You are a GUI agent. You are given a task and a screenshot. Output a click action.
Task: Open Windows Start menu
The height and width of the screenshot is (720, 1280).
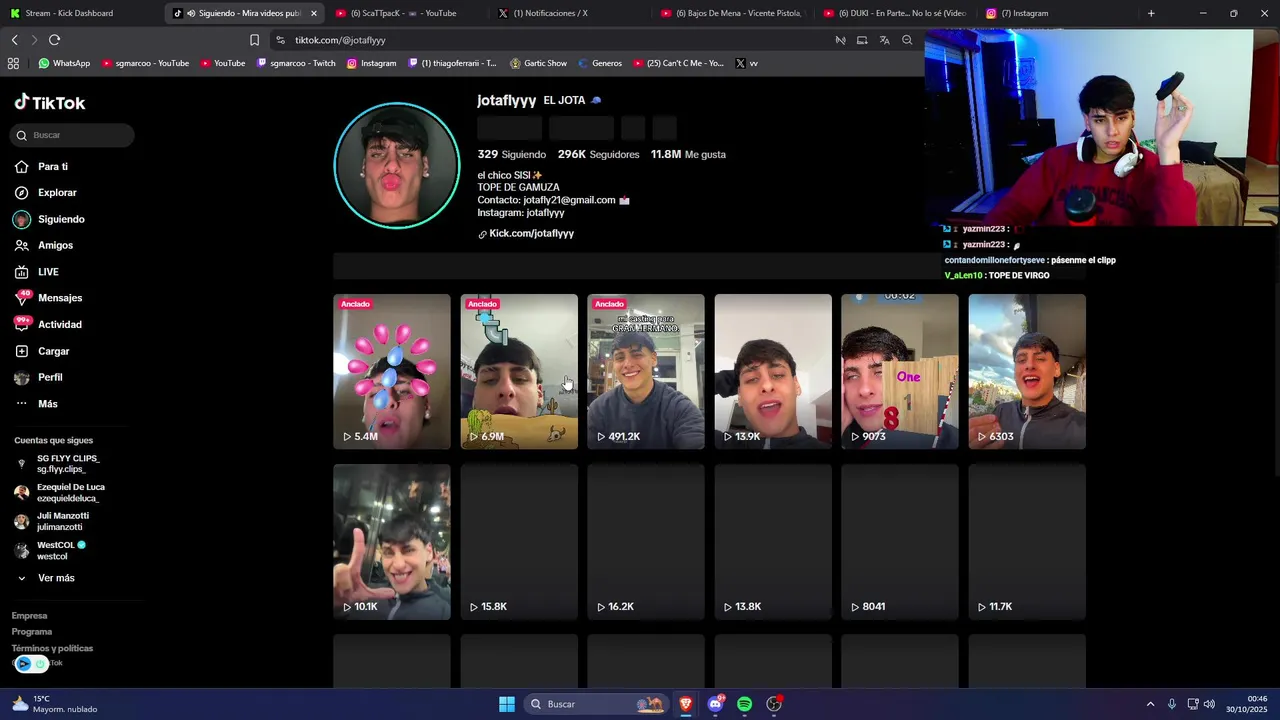507,704
